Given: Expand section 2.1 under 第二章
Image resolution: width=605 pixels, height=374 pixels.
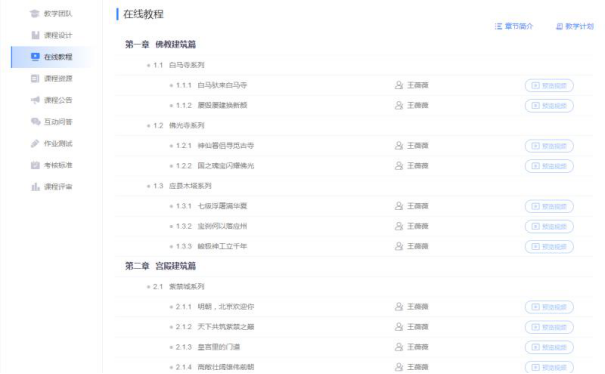Looking at the screenshot, I should [x=176, y=286].
